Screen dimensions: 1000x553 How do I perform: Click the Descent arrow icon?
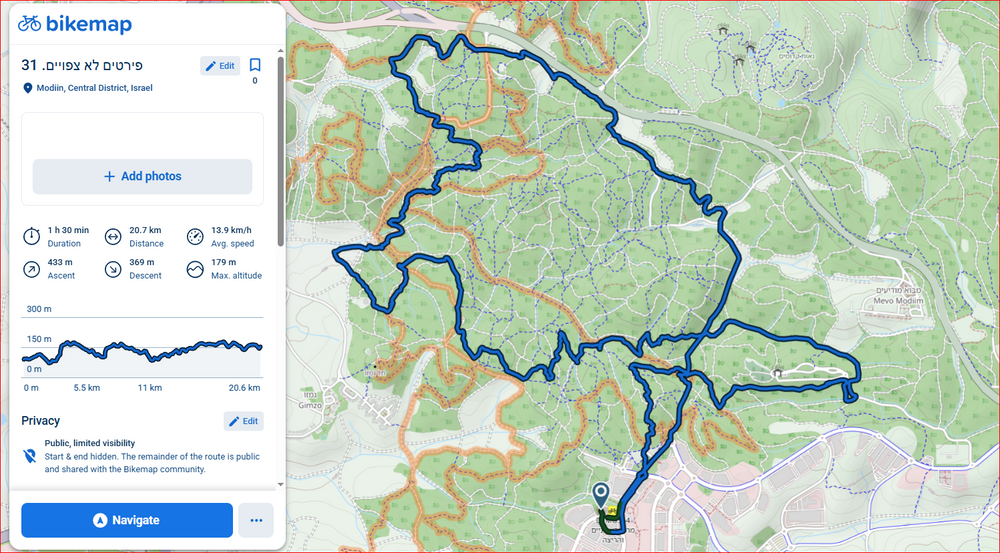113,269
